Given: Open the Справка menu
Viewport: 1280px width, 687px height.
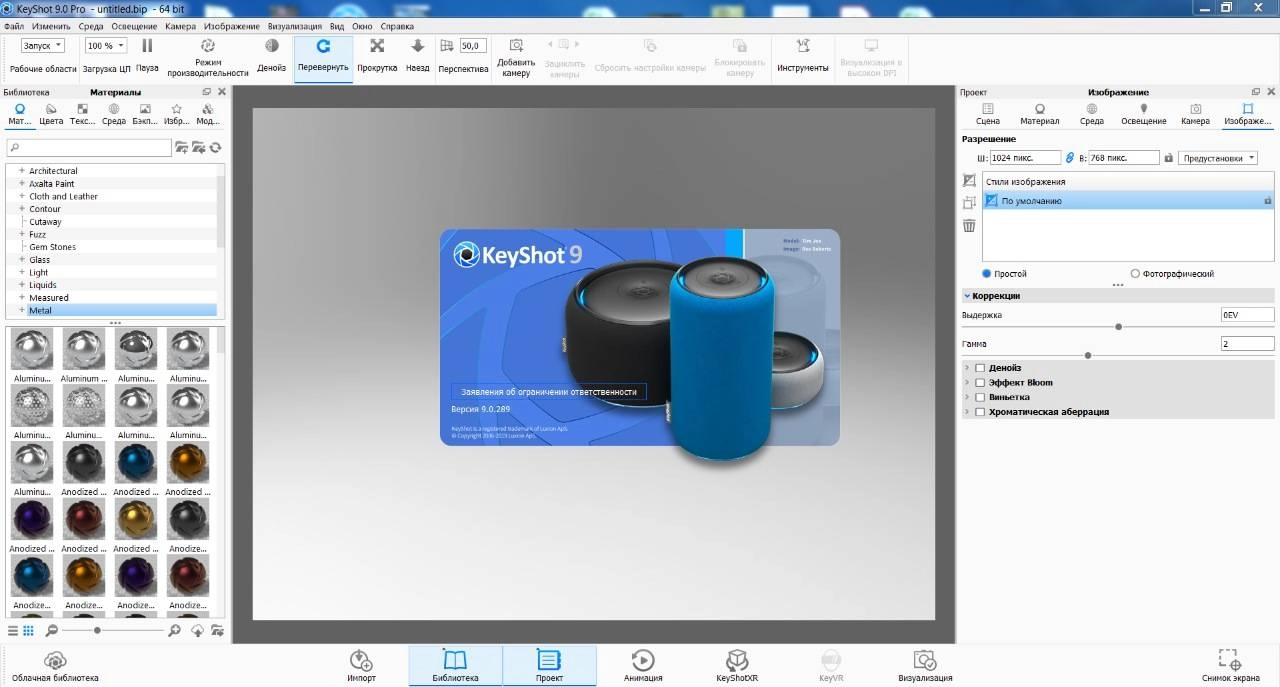Looking at the screenshot, I should (x=397, y=26).
